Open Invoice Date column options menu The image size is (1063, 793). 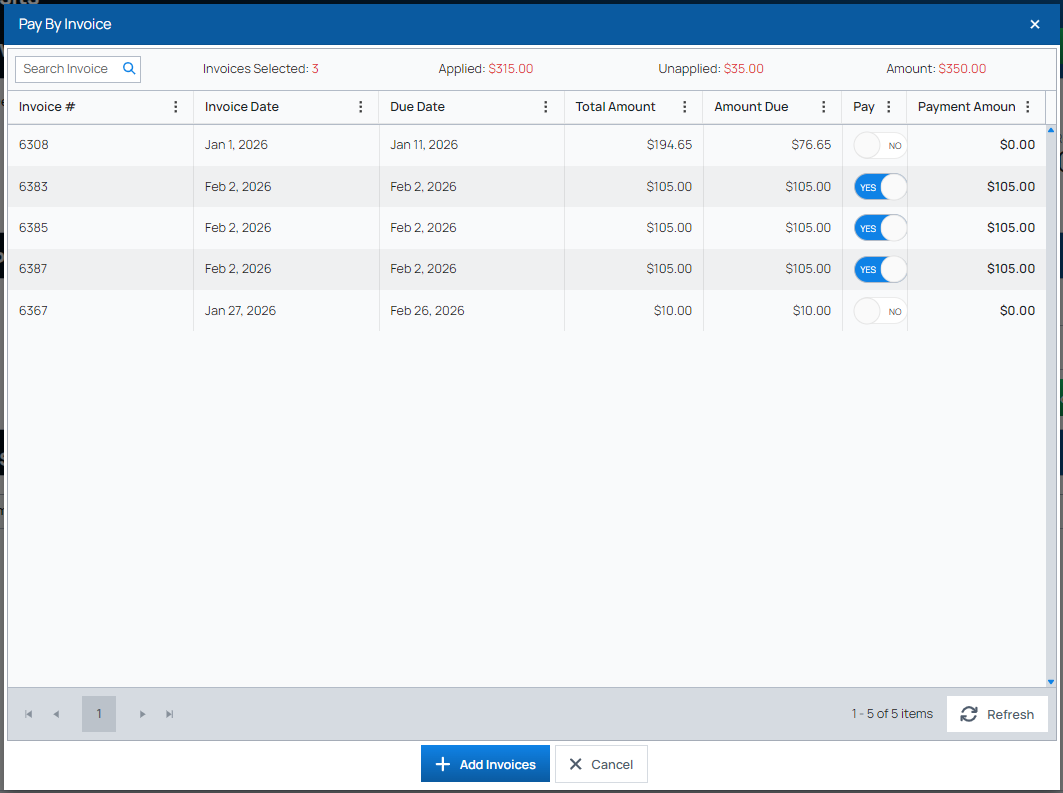(x=361, y=106)
